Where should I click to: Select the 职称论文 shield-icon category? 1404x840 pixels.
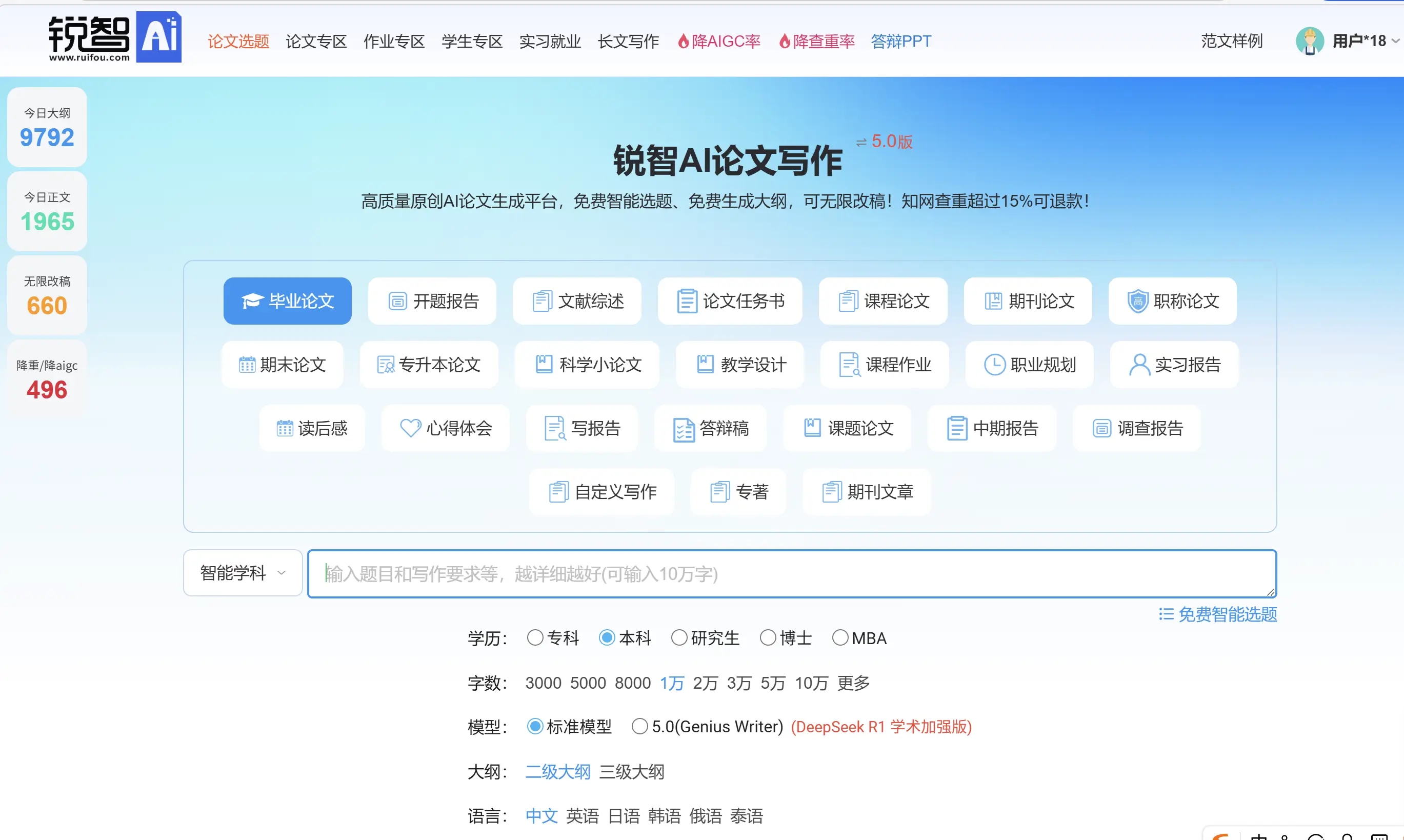pos(1171,301)
